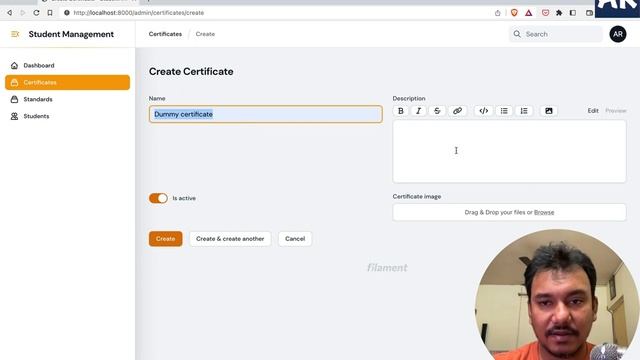This screenshot has width=640, height=360.
Task: Add a numbered list in Description
Action: 524,111
